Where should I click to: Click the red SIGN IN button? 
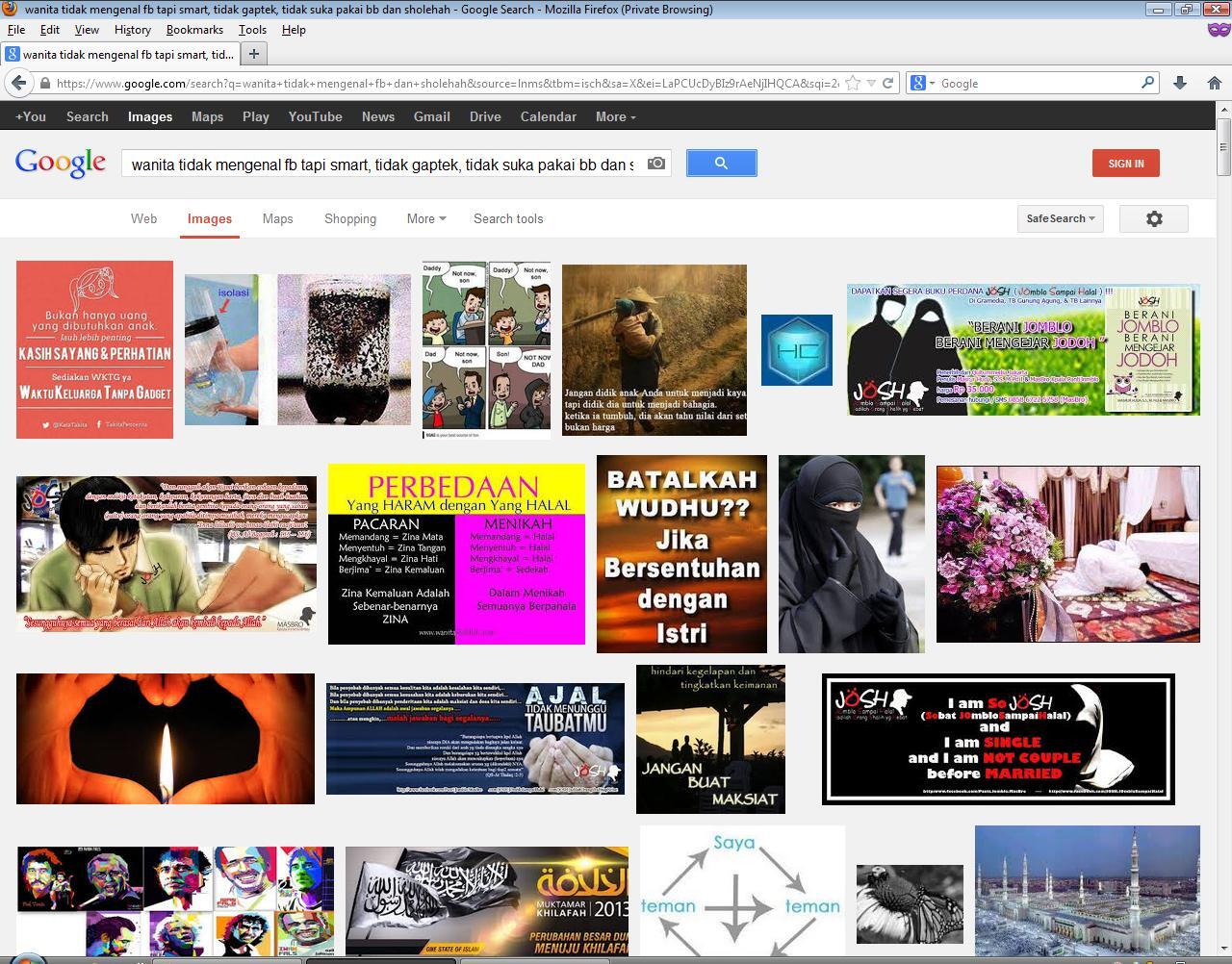pyautogui.click(x=1126, y=164)
